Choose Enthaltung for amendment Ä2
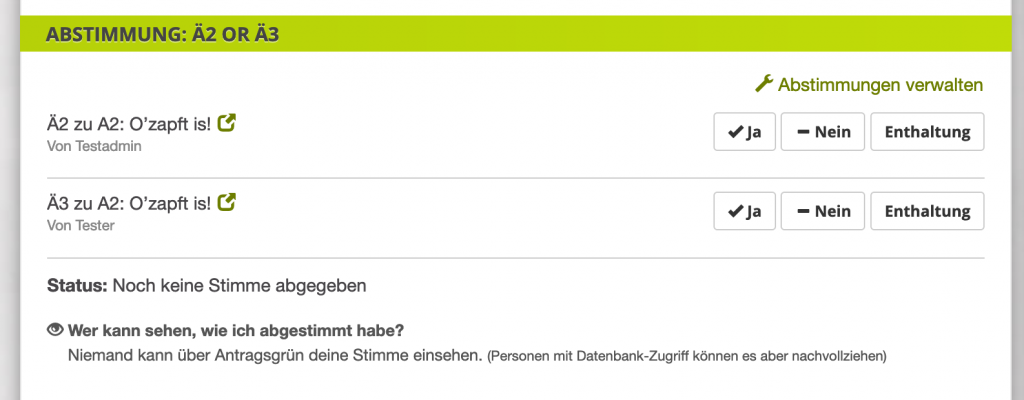1024x400 pixels. (x=927, y=132)
